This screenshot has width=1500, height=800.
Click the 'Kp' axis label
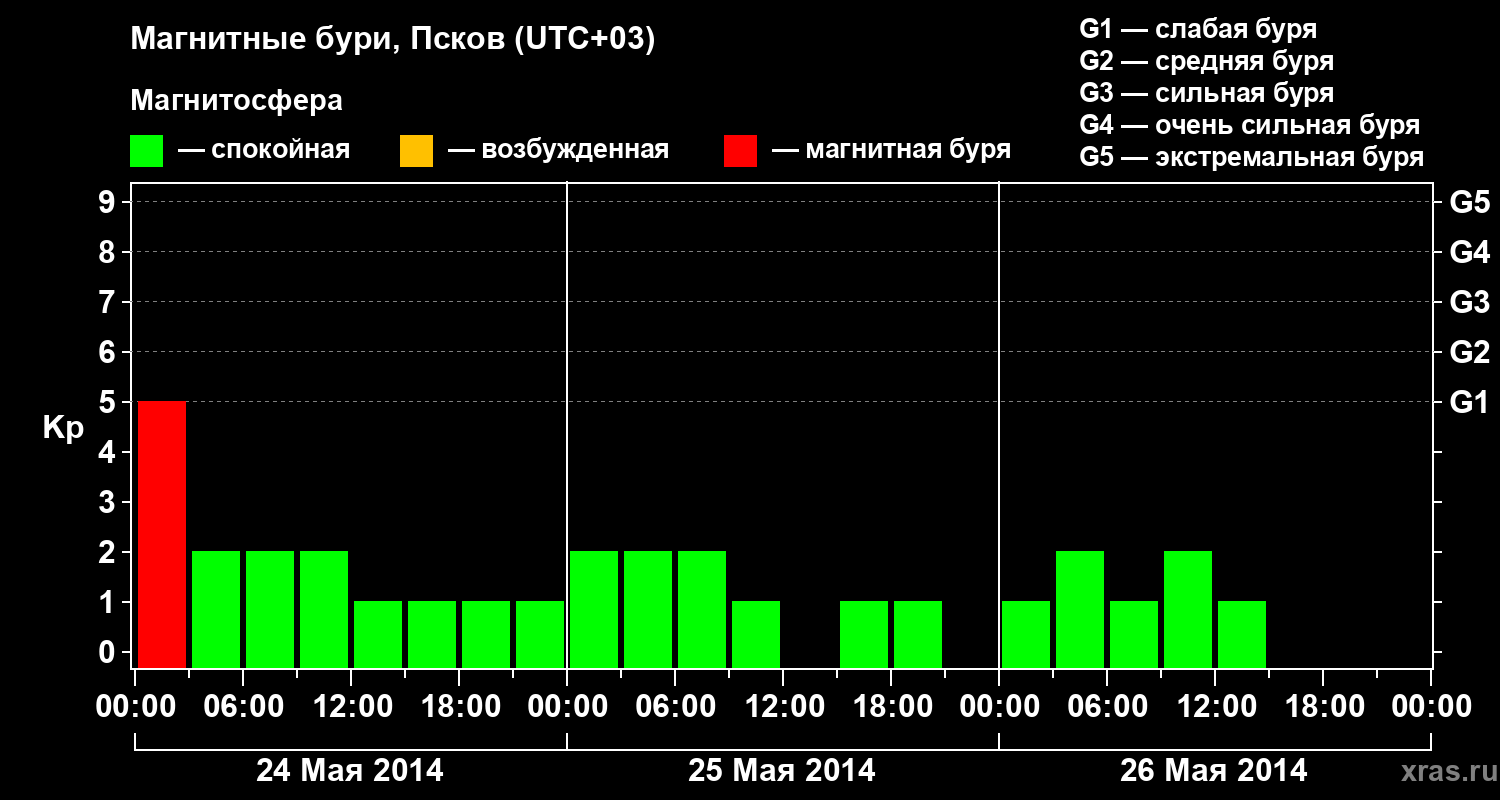63,429
